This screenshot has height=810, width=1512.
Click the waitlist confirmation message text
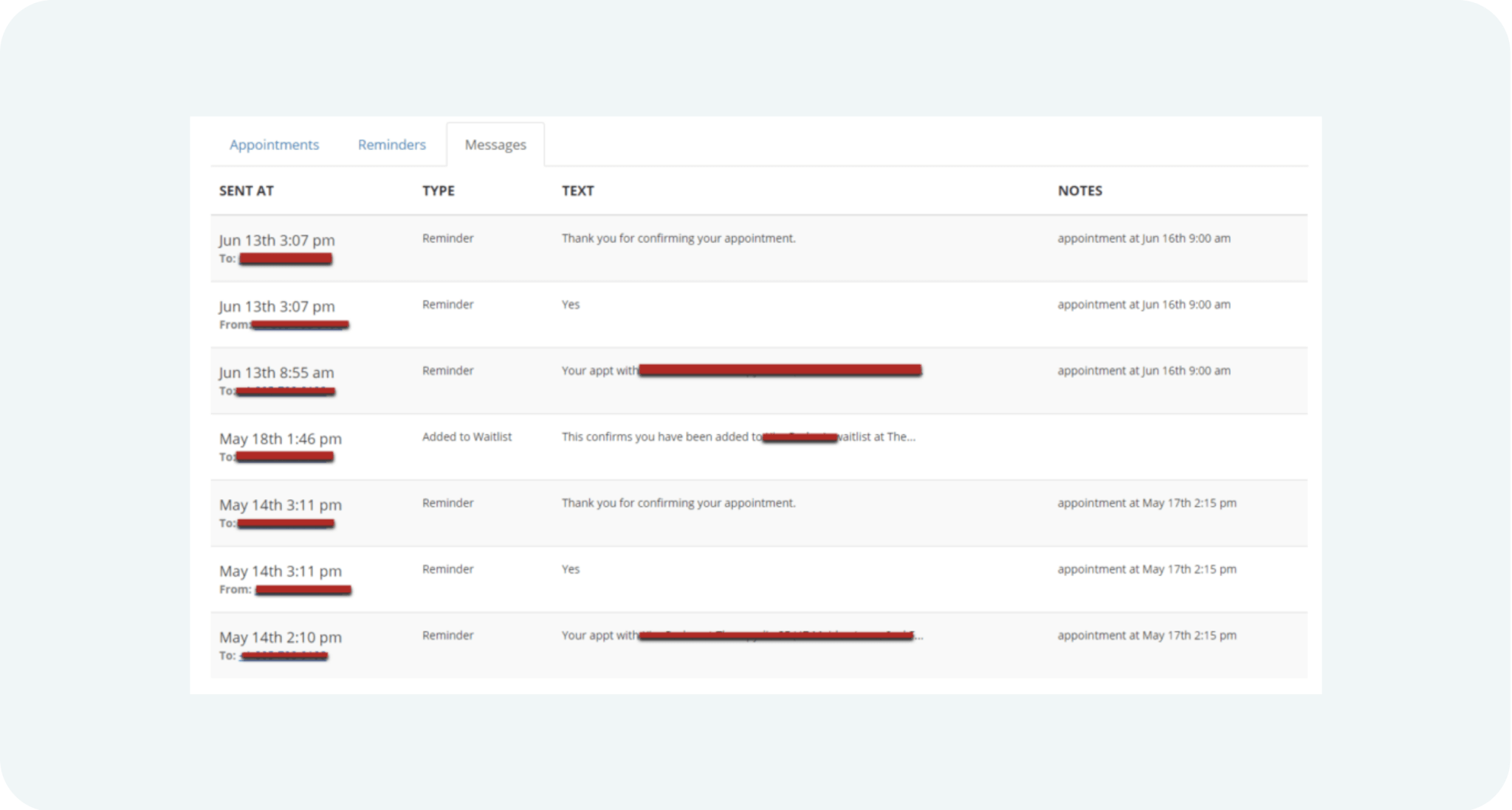click(661, 437)
